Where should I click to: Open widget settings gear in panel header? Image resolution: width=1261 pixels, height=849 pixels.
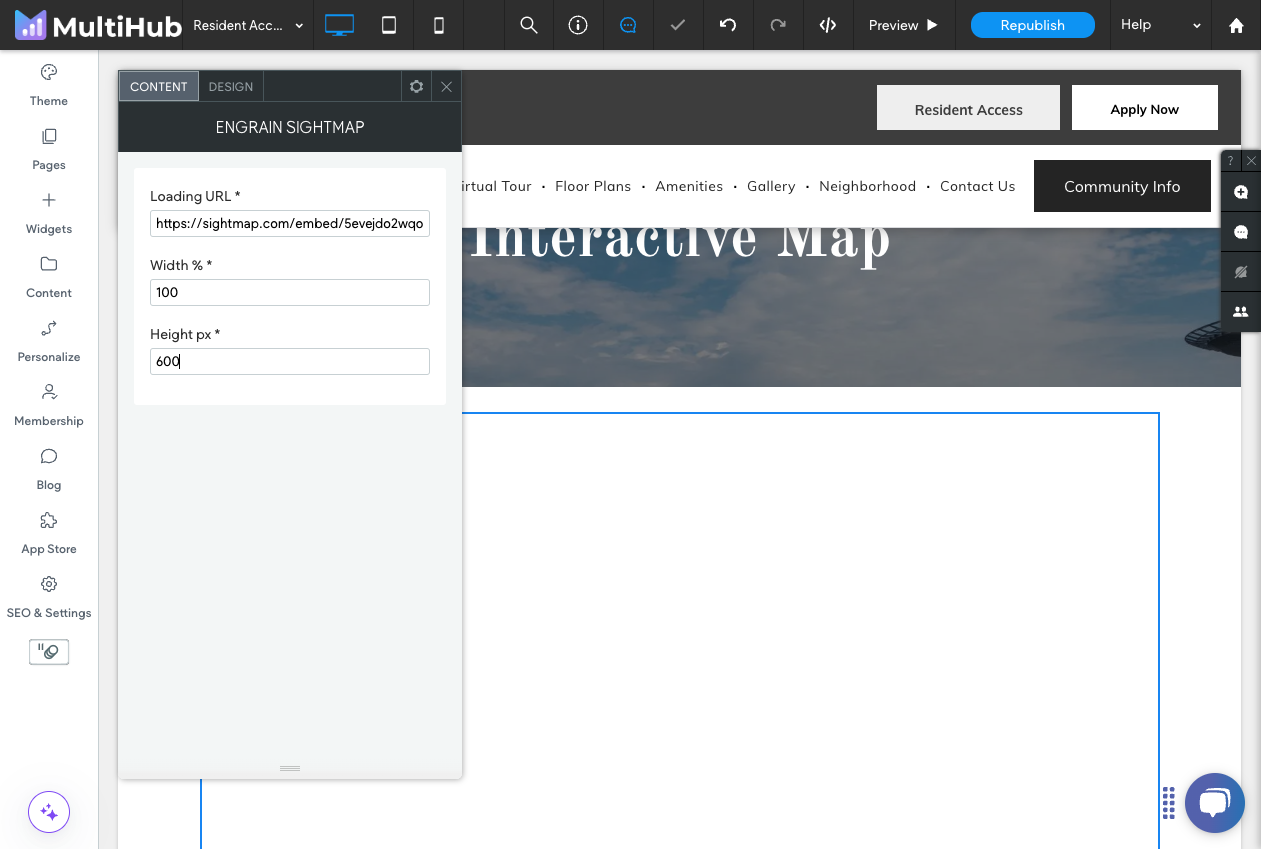tap(417, 86)
